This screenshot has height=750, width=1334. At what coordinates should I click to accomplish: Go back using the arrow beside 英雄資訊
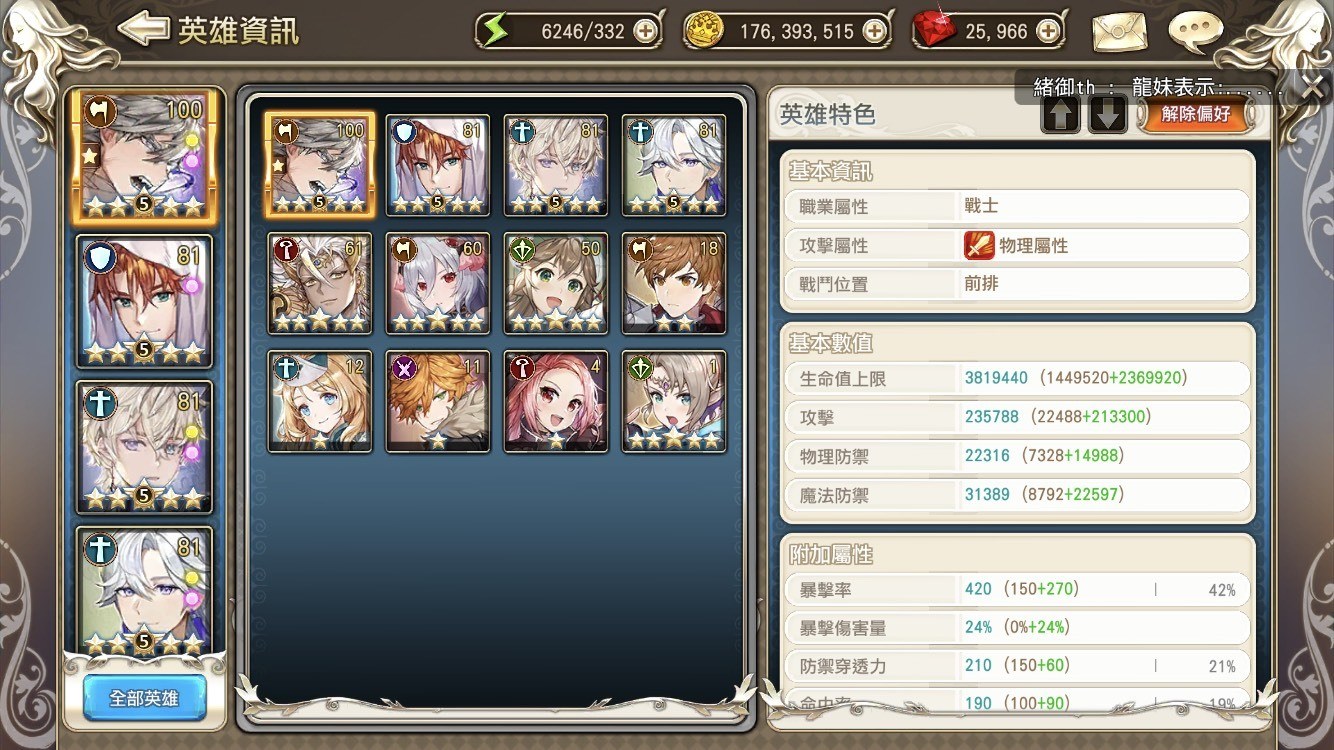[143, 29]
